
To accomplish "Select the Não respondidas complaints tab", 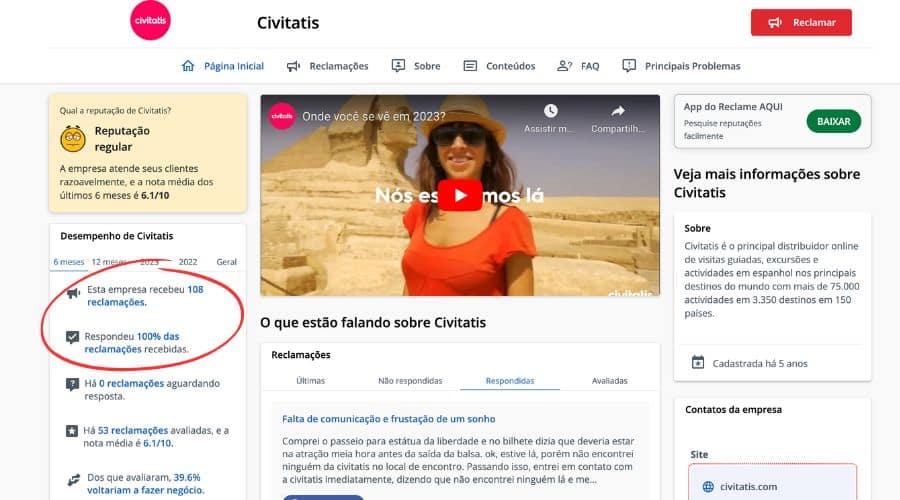I will (410, 381).
